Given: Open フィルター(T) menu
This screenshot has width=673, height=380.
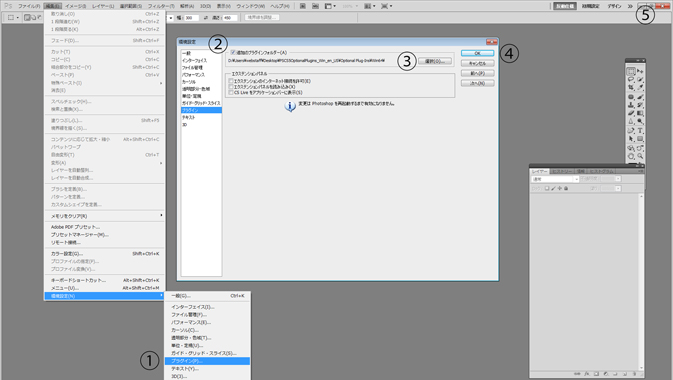Looking at the screenshot, I should pyautogui.click(x=161, y=6).
